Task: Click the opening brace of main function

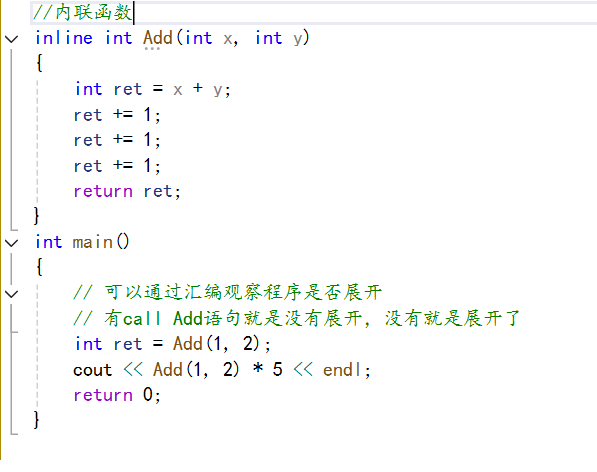Action: point(39,267)
